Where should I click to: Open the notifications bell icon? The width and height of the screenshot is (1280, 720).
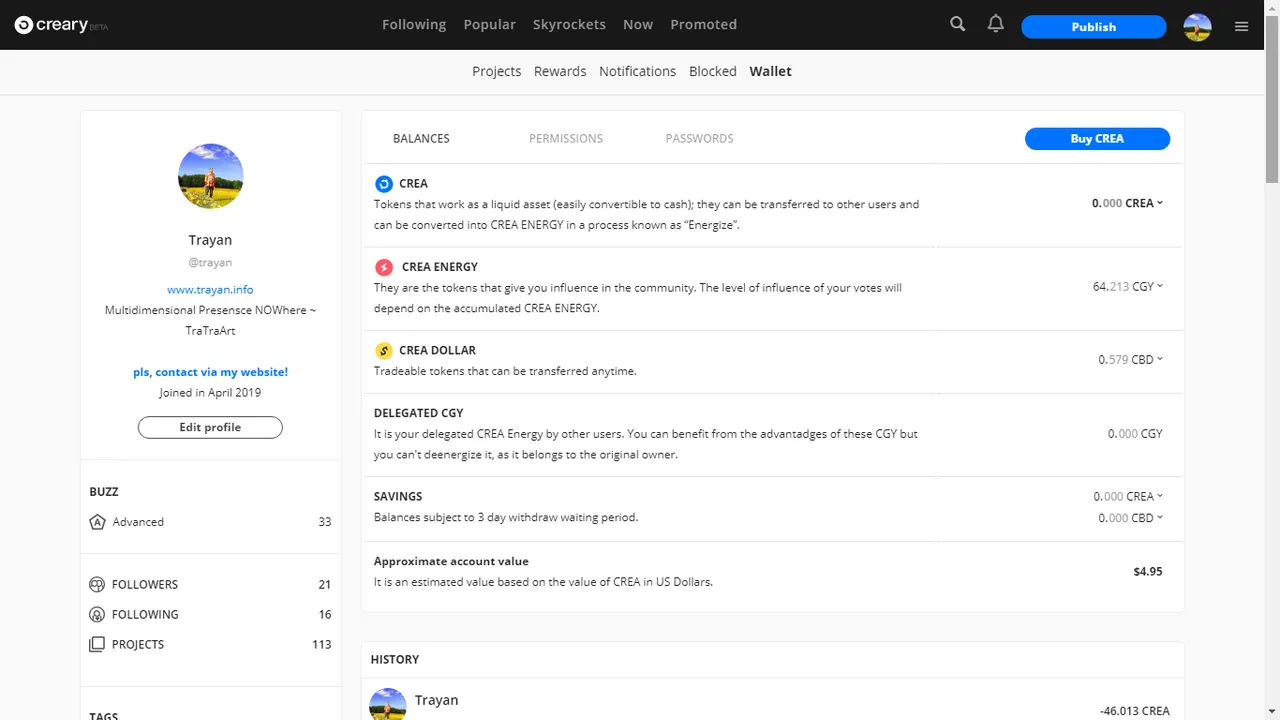tap(995, 24)
